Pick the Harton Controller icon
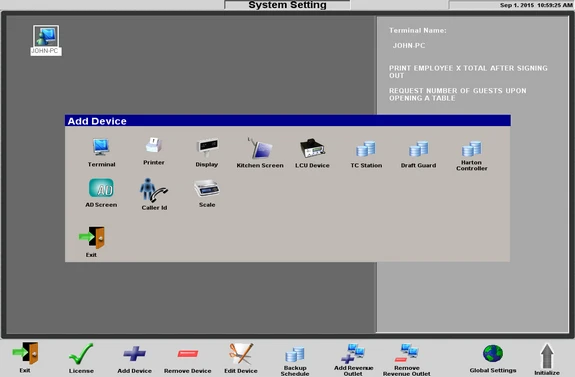 click(x=472, y=156)
